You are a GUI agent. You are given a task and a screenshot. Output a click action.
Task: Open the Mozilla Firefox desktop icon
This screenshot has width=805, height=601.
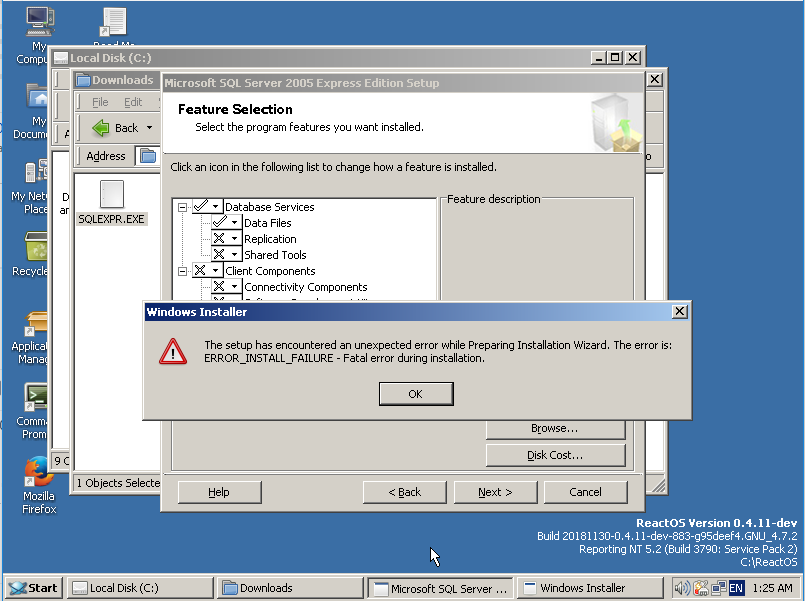click(x=39, y=471)
